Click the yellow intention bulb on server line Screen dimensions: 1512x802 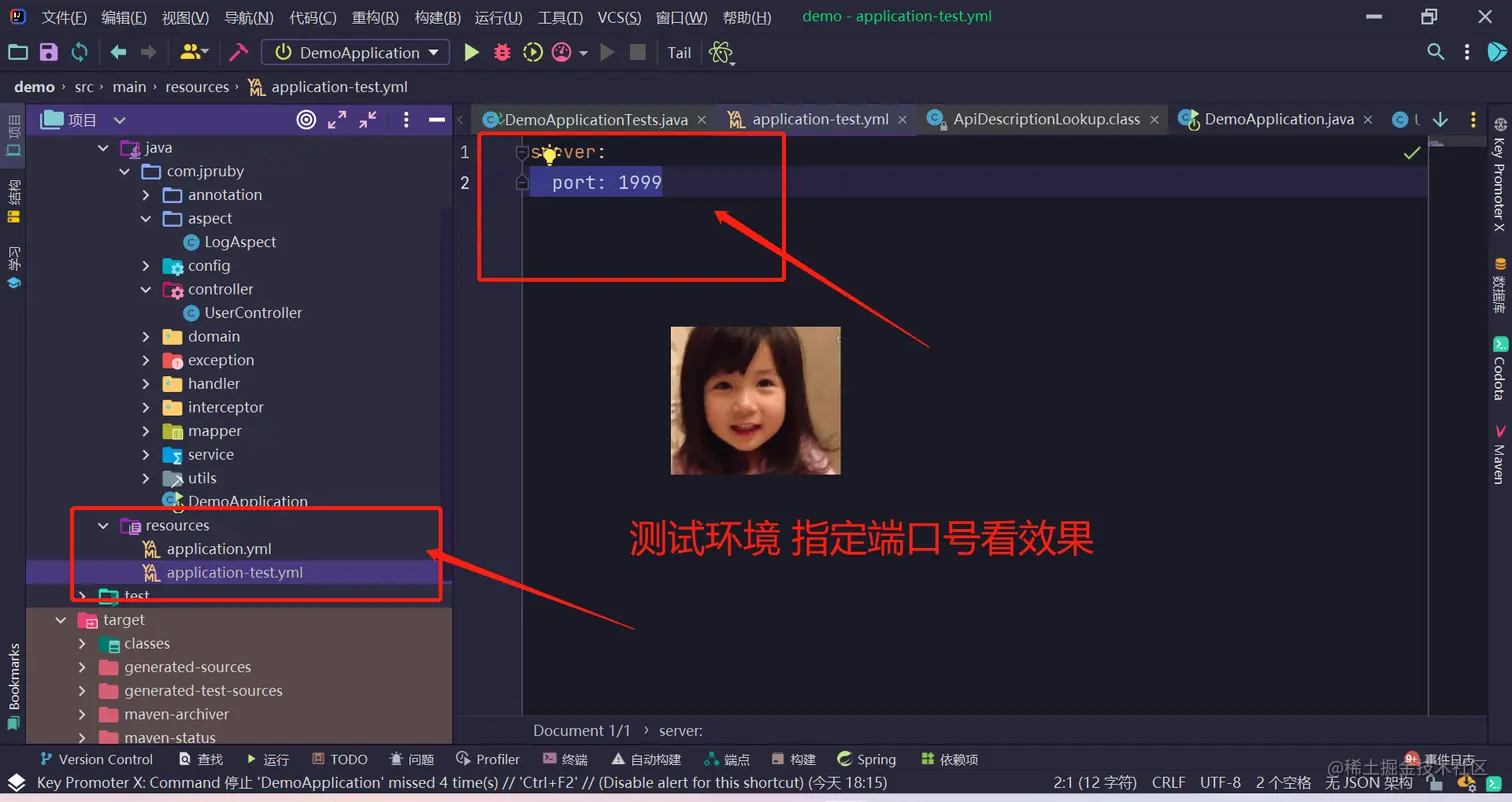[549, 155]
